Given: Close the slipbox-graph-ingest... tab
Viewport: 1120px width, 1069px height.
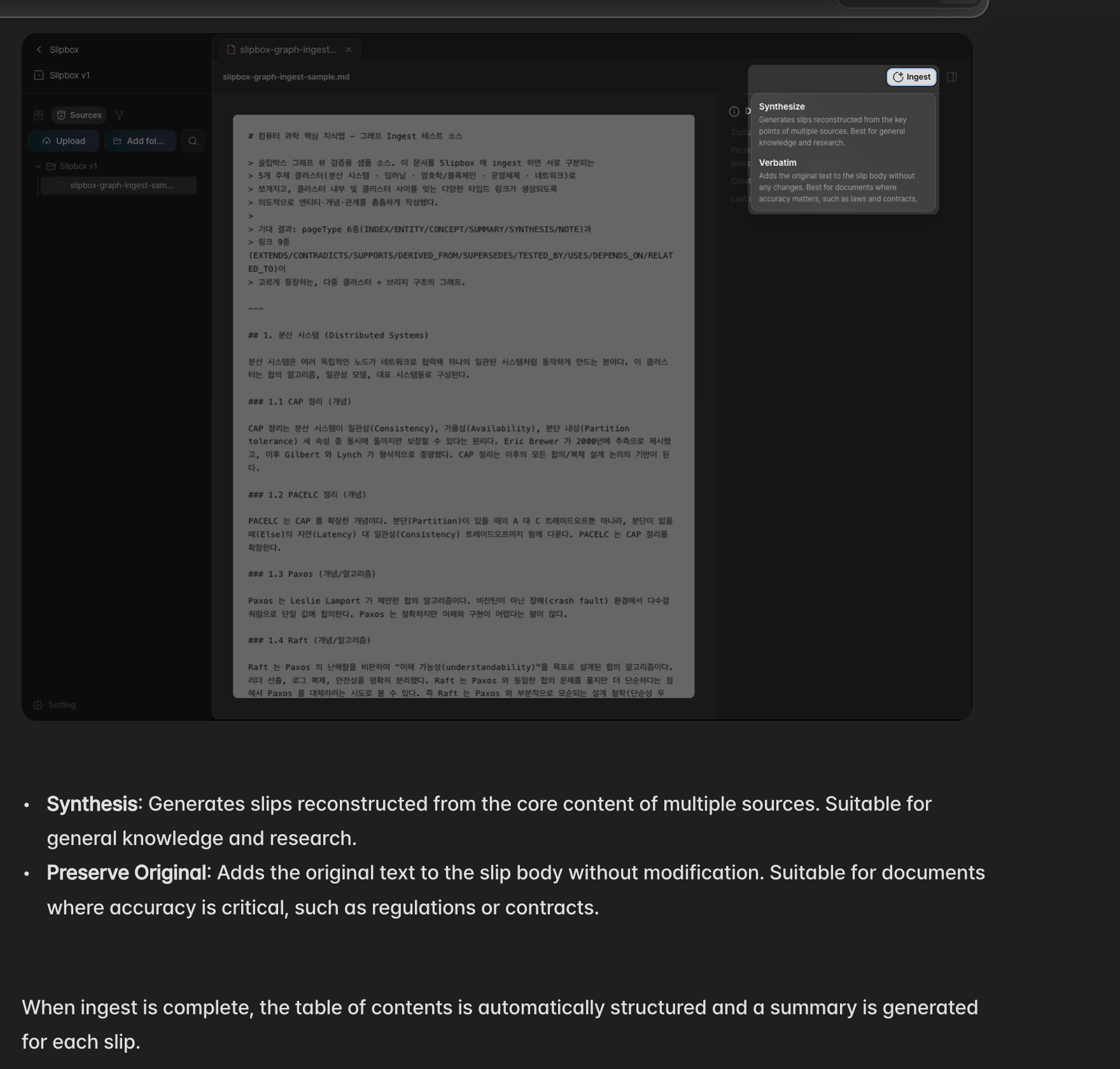Looking at the screenshot, I should 348,50.
